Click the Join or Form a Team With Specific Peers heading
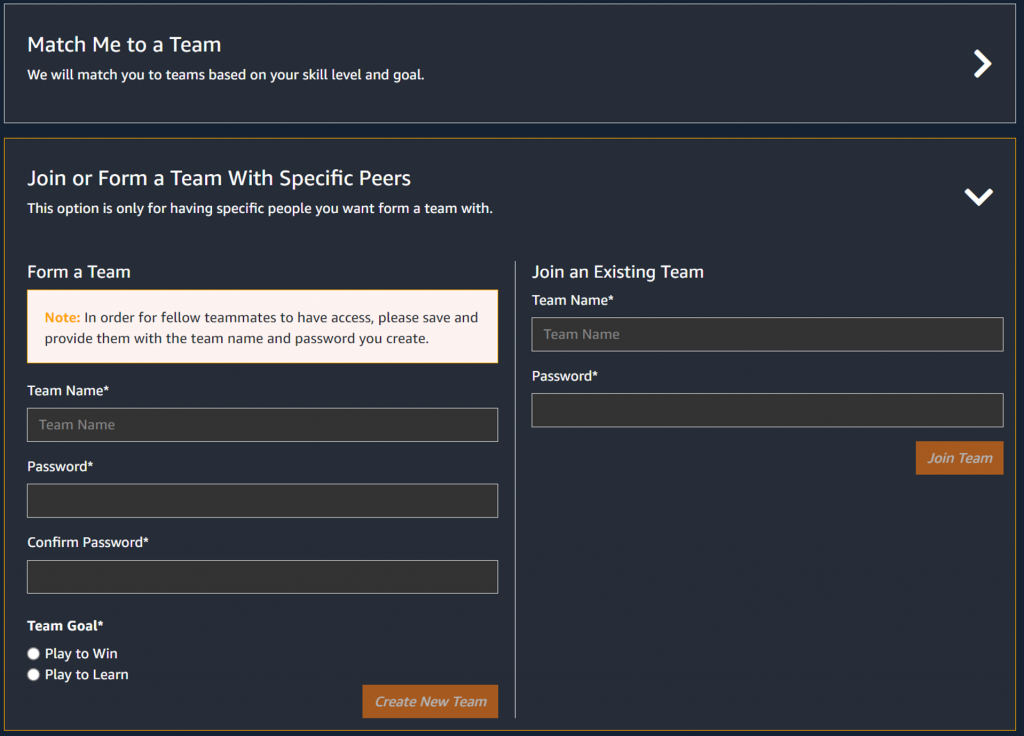This screenshot has width=1024, height=736. [219, 178]
